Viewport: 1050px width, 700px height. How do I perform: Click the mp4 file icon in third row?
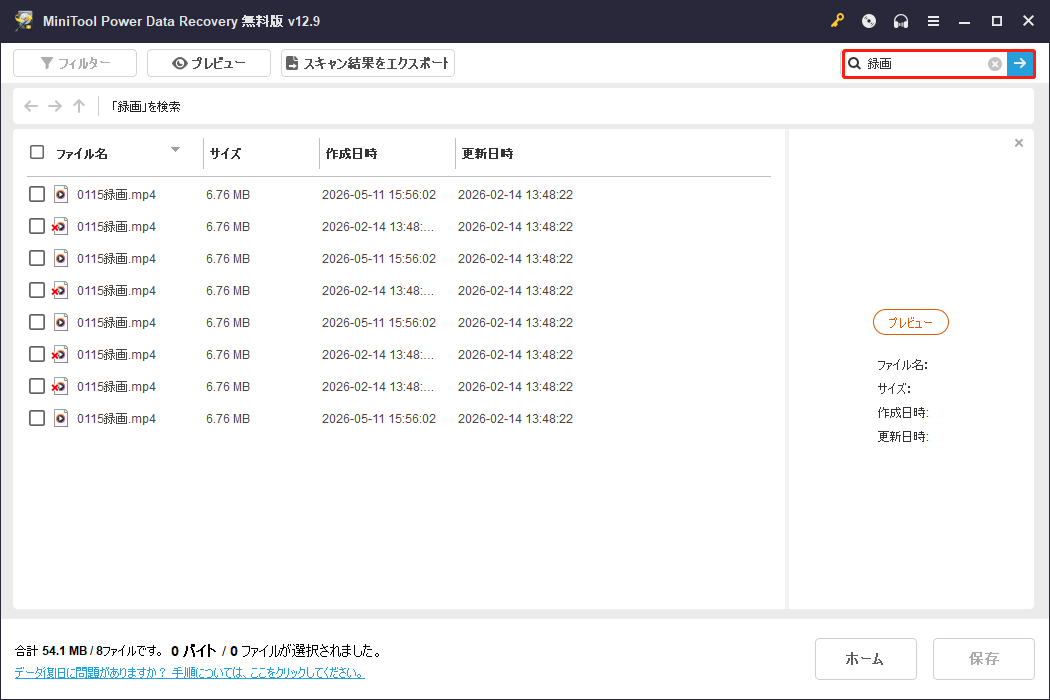(60, 258)
